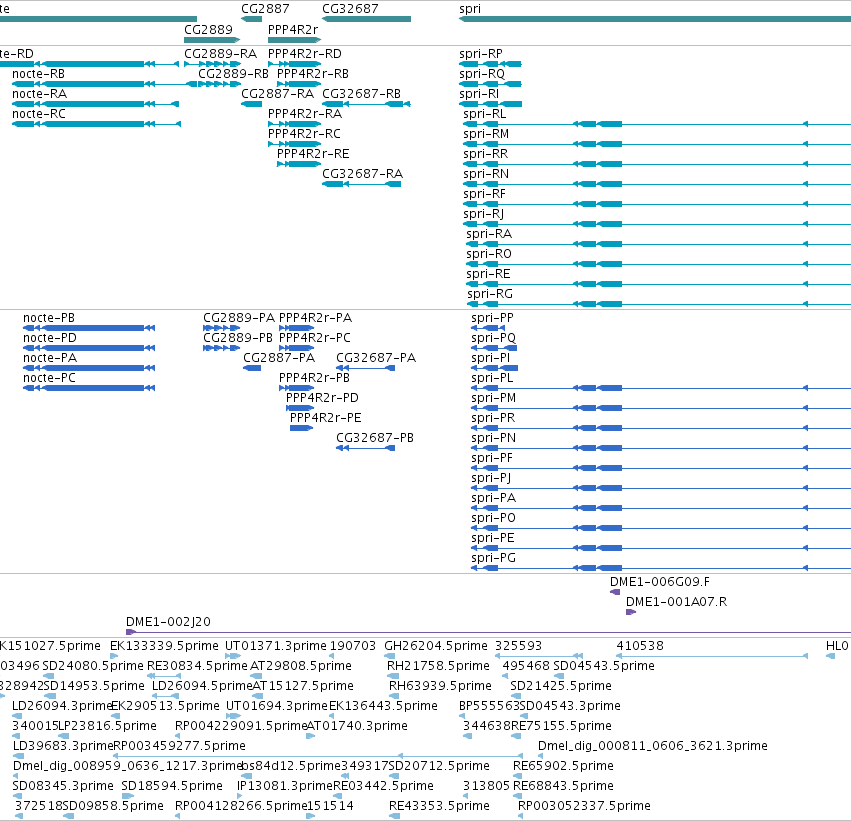The height and width of the screenshot is (821, 851).
Task: Select PPP4R2r-RB transcript
Action: point(299,84)
